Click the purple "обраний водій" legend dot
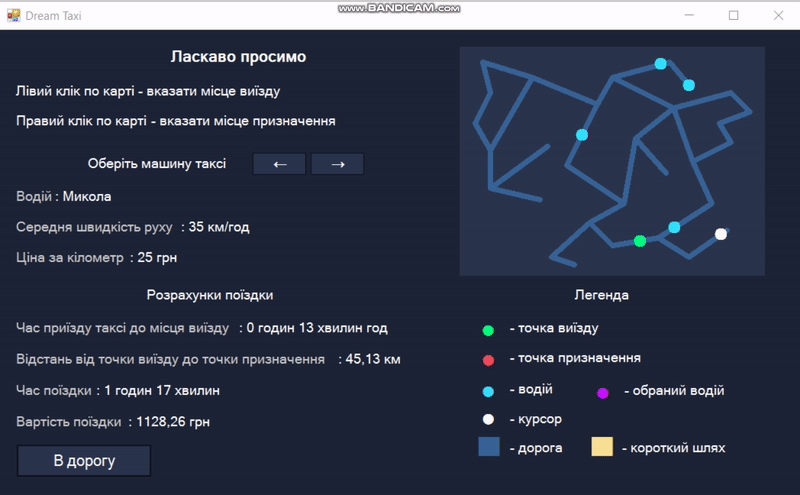This screenshot has width=800, height=495. [602, 393]
